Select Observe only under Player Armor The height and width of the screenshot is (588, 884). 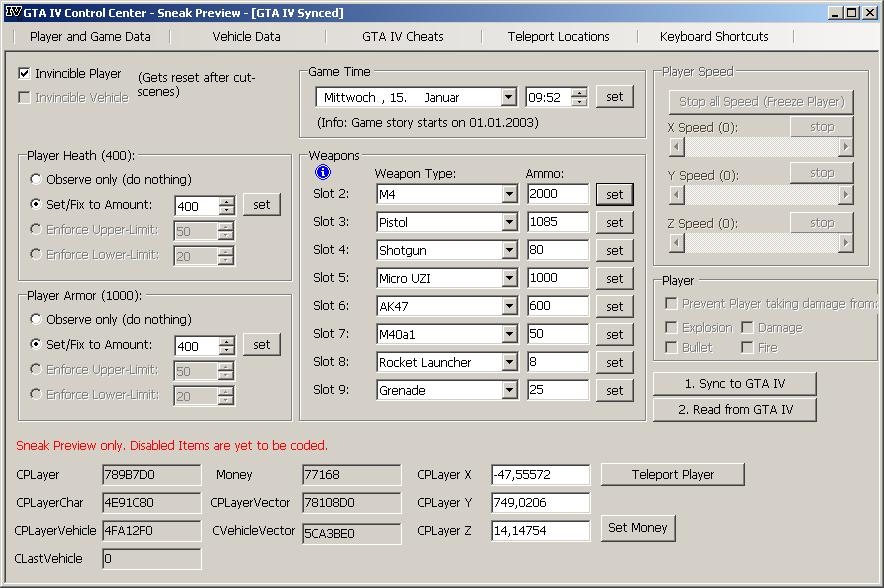pyautogui.click(x=36, y=319)
